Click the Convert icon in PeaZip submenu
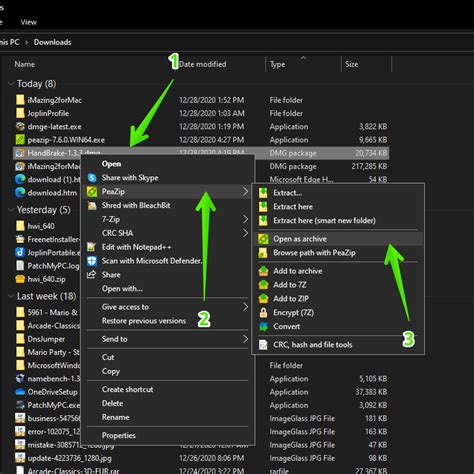Viewport: 474px width, 474px height. [x=263, y=326]
